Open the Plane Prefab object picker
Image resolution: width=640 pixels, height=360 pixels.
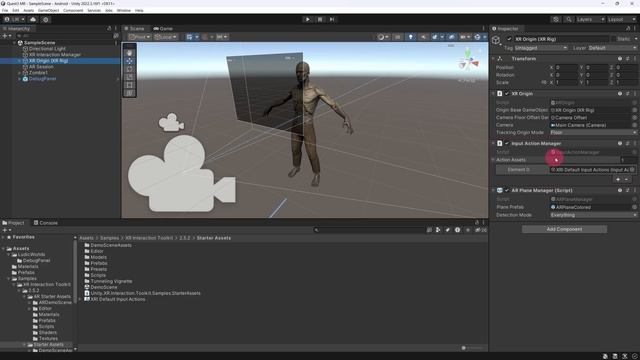pyautogui.click(x=634, y=207)
